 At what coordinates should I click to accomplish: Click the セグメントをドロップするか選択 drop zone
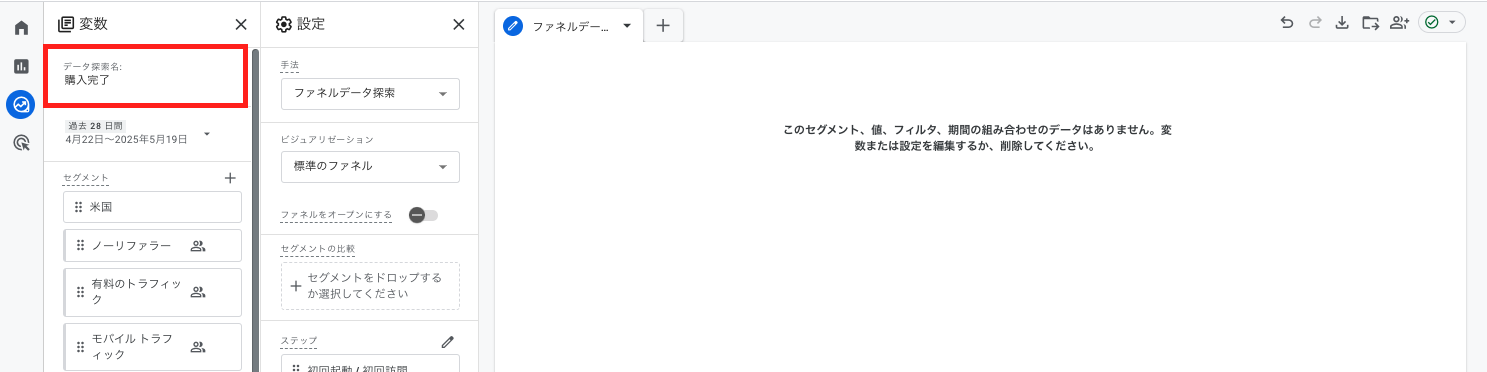[x=370, y=285]
